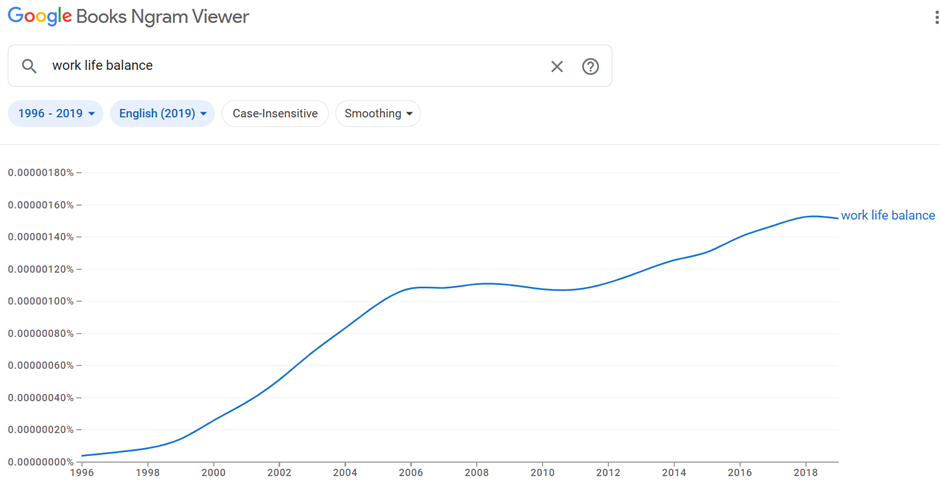
Task: Open the Smoothing dropdown
Action: click(378, 114)
